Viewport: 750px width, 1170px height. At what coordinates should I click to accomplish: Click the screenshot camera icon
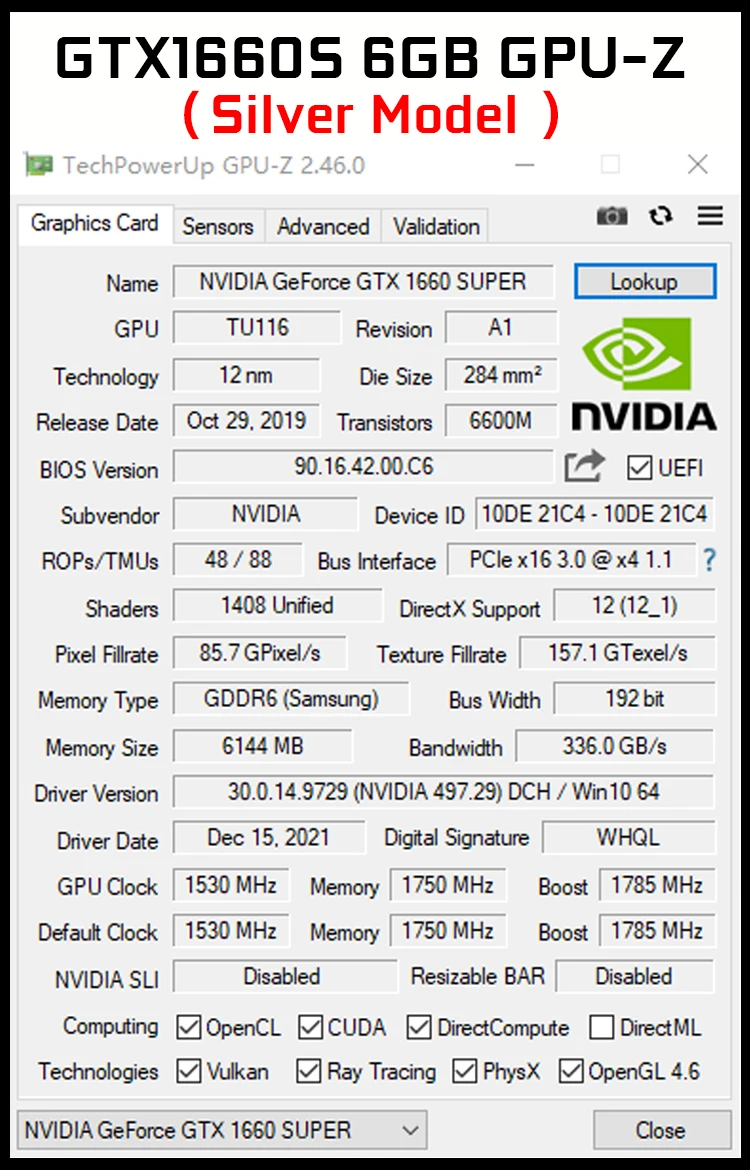611,216
